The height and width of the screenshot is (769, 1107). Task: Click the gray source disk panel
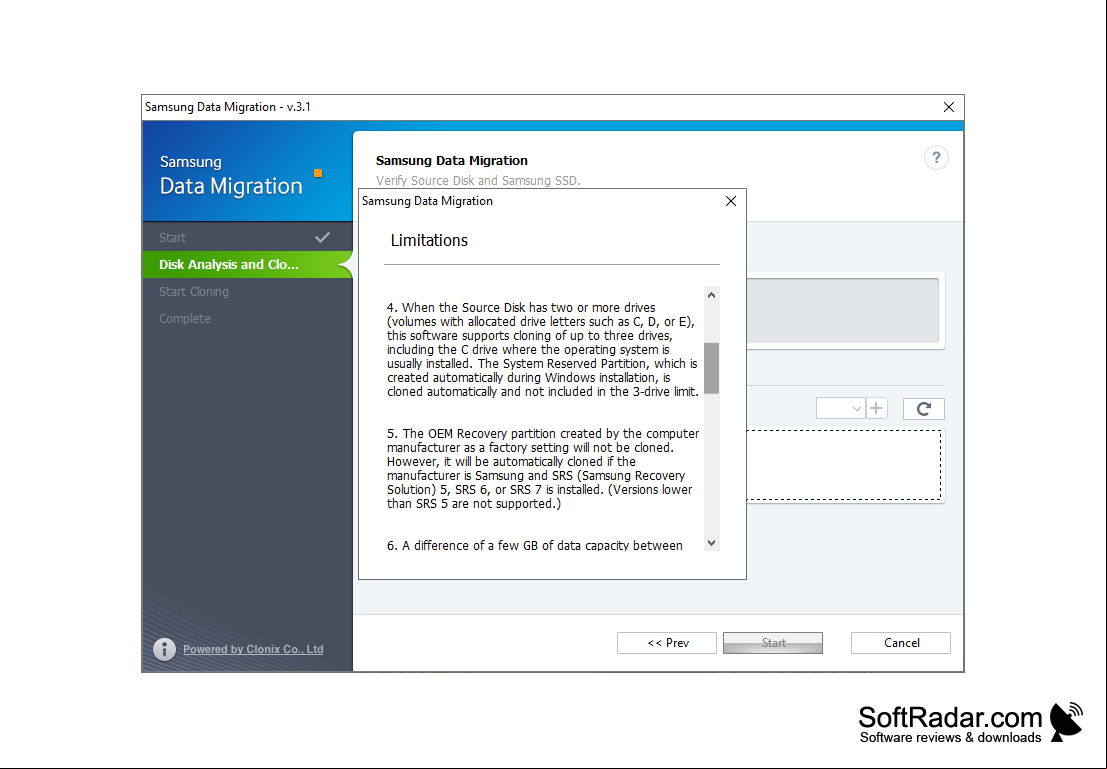click(x=843, y=310)
